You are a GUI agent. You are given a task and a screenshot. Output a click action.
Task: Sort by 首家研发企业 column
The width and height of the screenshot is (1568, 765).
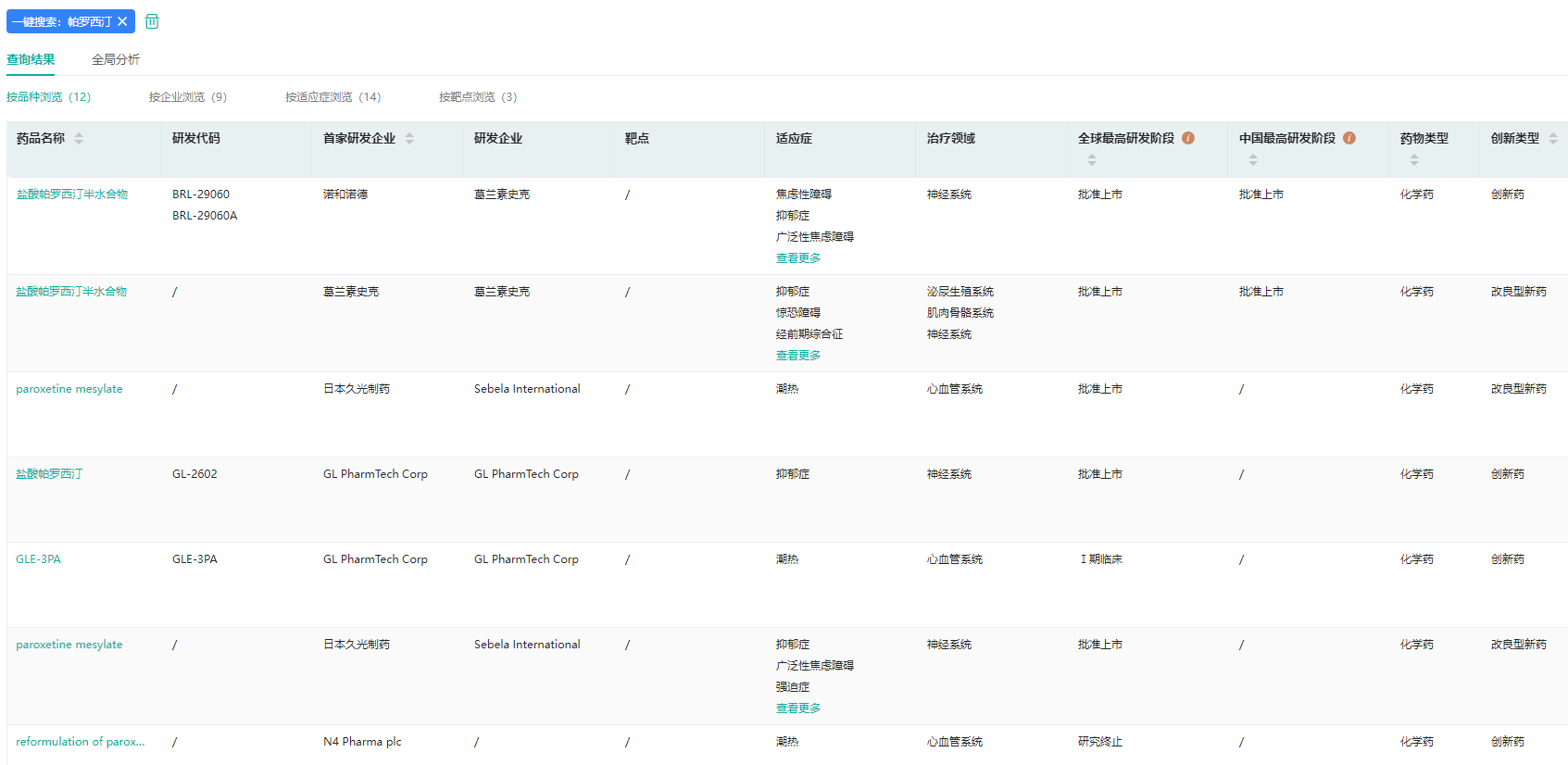pos(409,138)
